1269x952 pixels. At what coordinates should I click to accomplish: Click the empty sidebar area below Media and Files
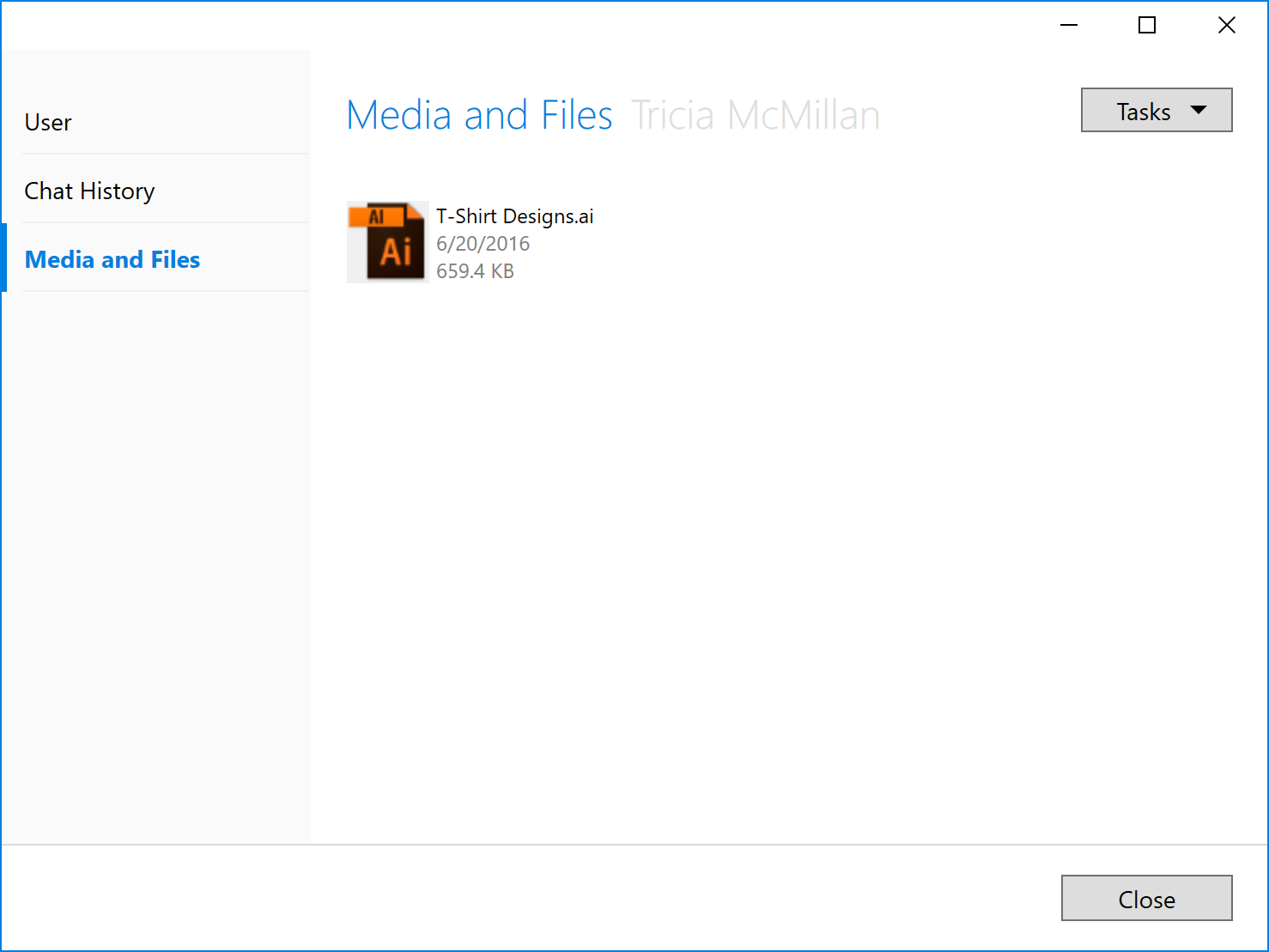155,558
